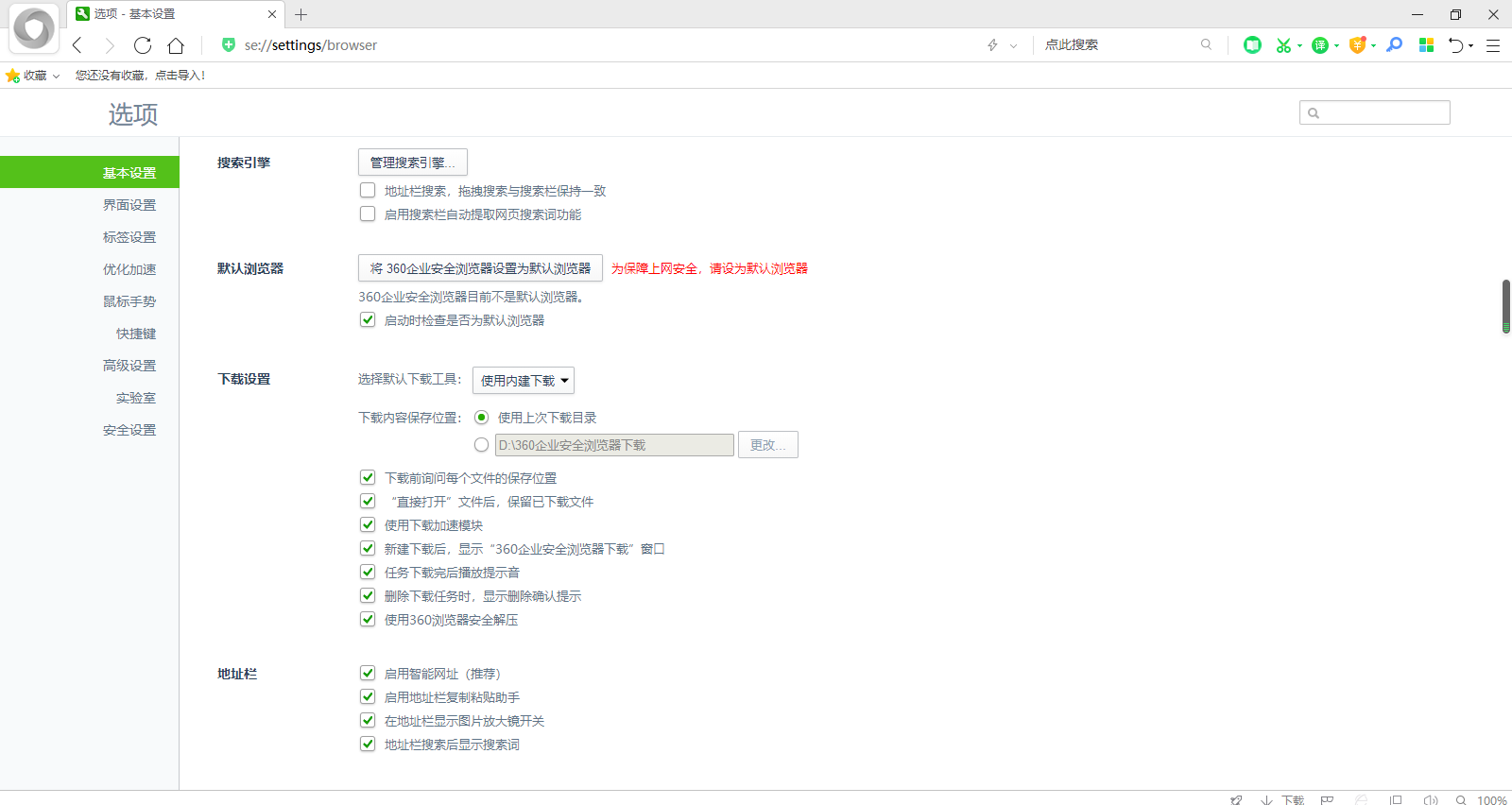Viewport: 1512px width, 805px height.
Task: Click the rocket accelerator status icon
Action: tap(1236, 800)
